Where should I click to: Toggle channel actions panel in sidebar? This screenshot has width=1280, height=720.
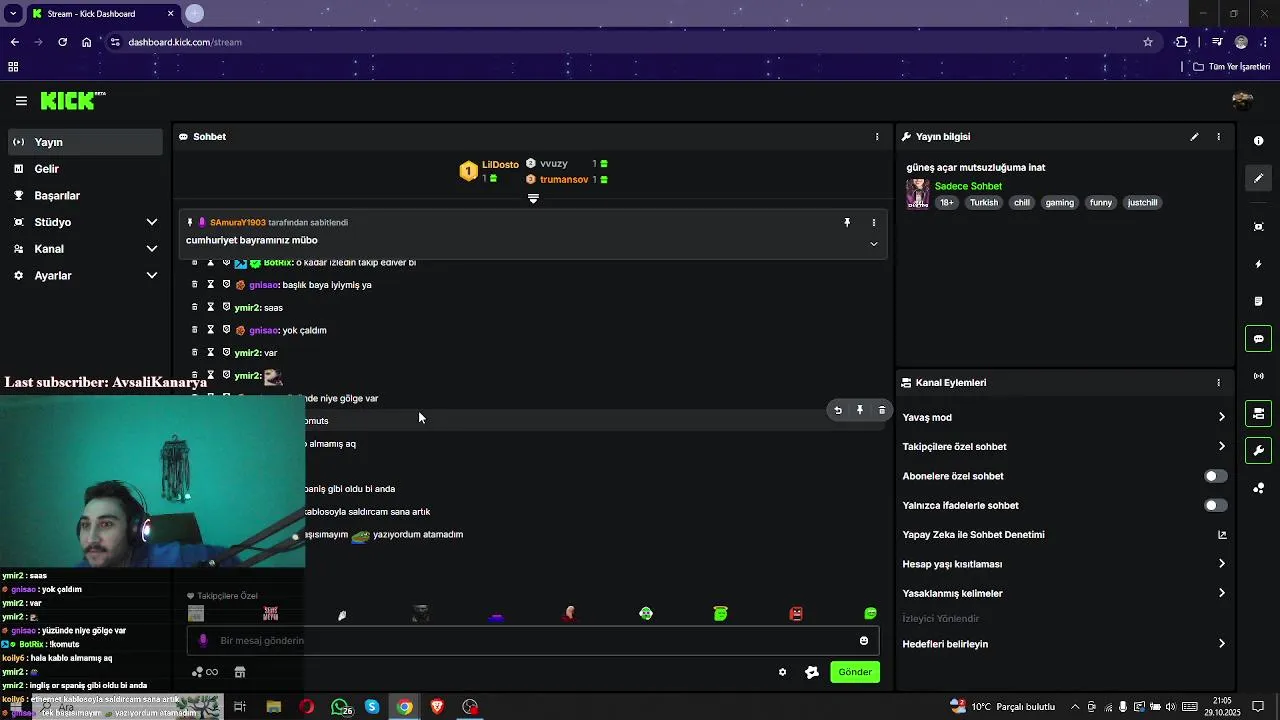pos(1258,413)
